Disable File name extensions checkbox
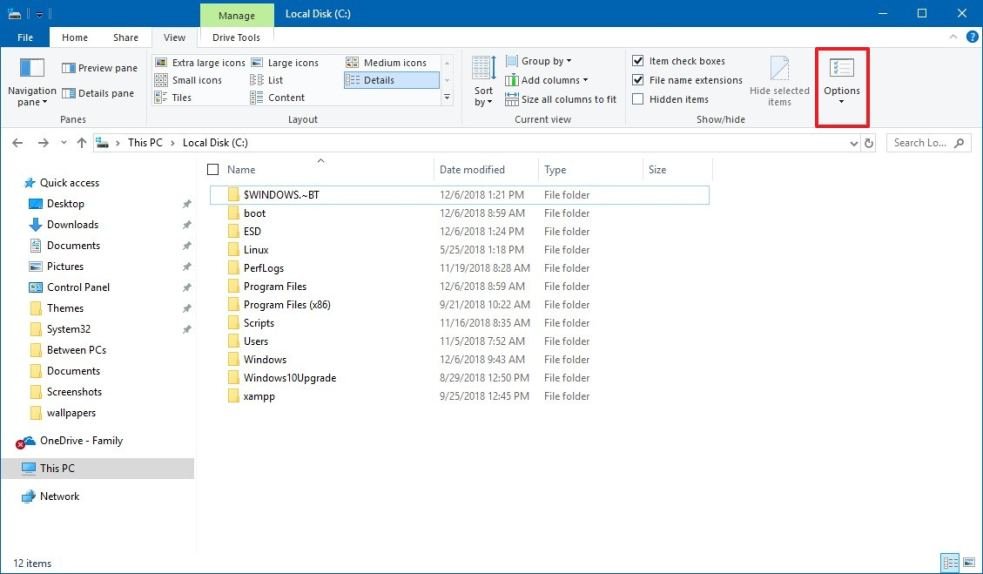This screenshot has height=574, width=983. click(x=639, y=80)
